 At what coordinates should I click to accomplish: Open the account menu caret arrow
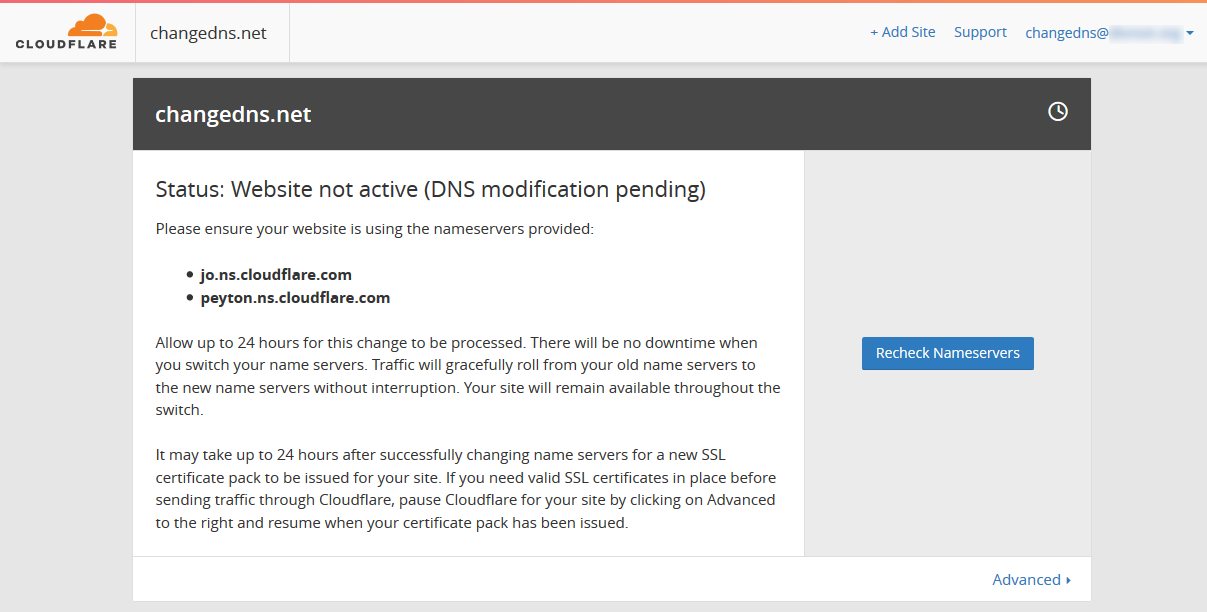1190,33
